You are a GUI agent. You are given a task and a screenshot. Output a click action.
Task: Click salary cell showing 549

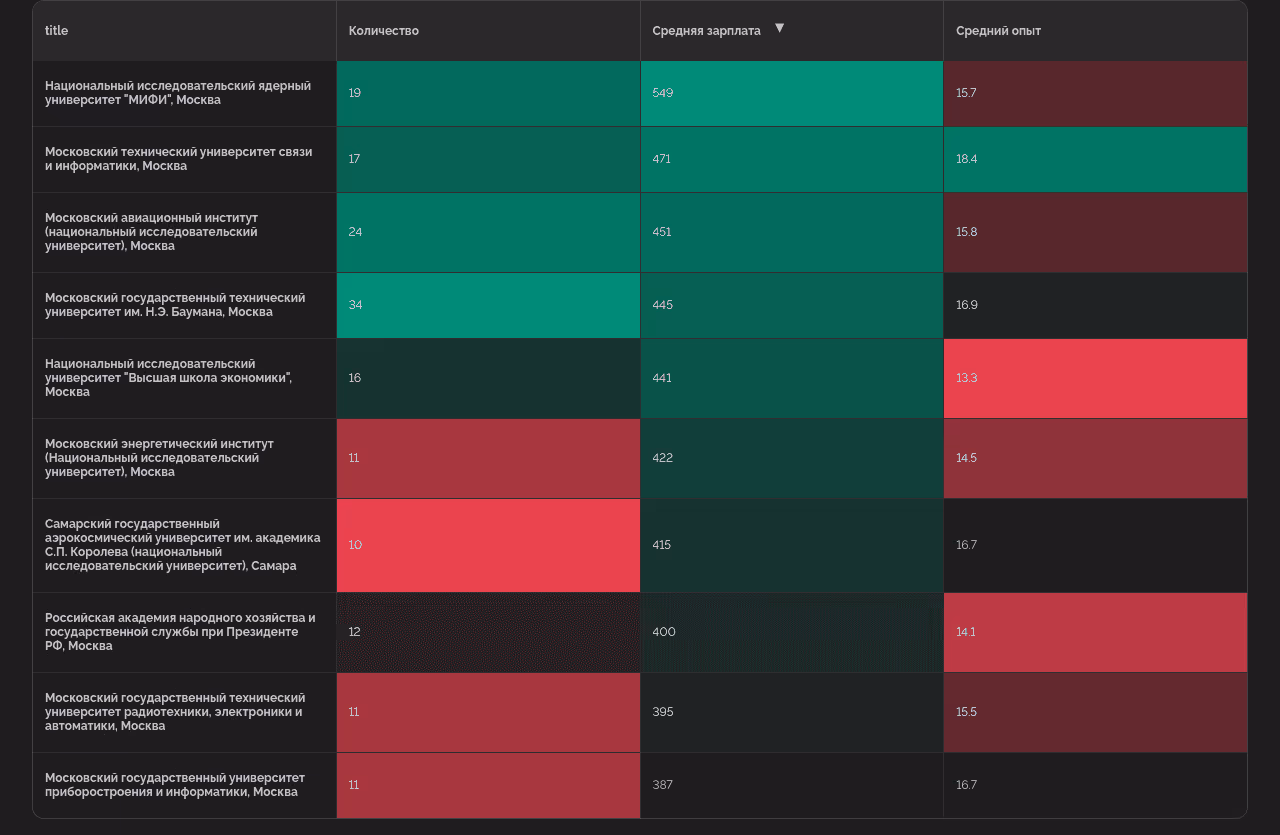pos(791,93)
